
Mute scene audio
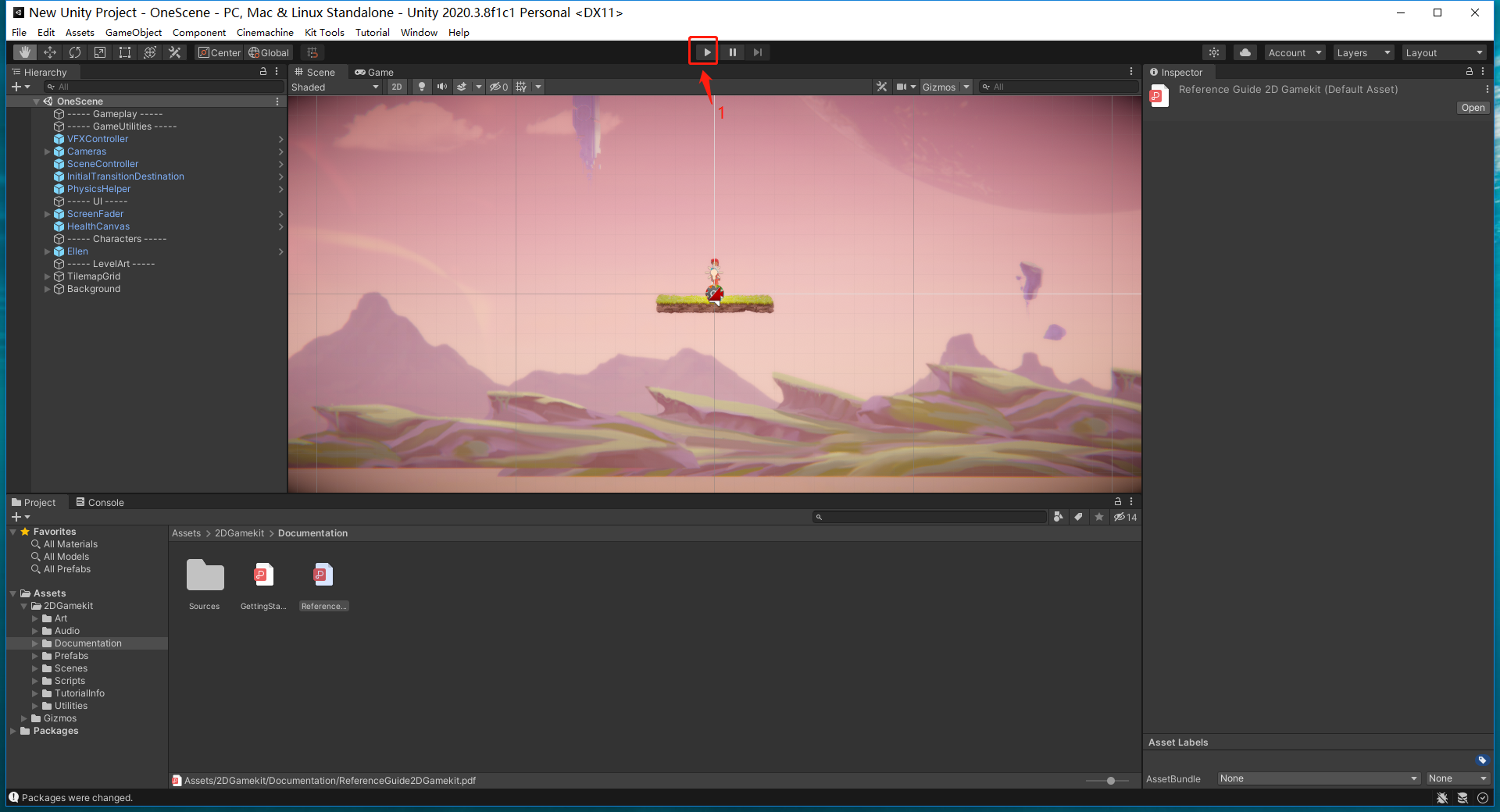pyautogui.click(x=442, y=87)
